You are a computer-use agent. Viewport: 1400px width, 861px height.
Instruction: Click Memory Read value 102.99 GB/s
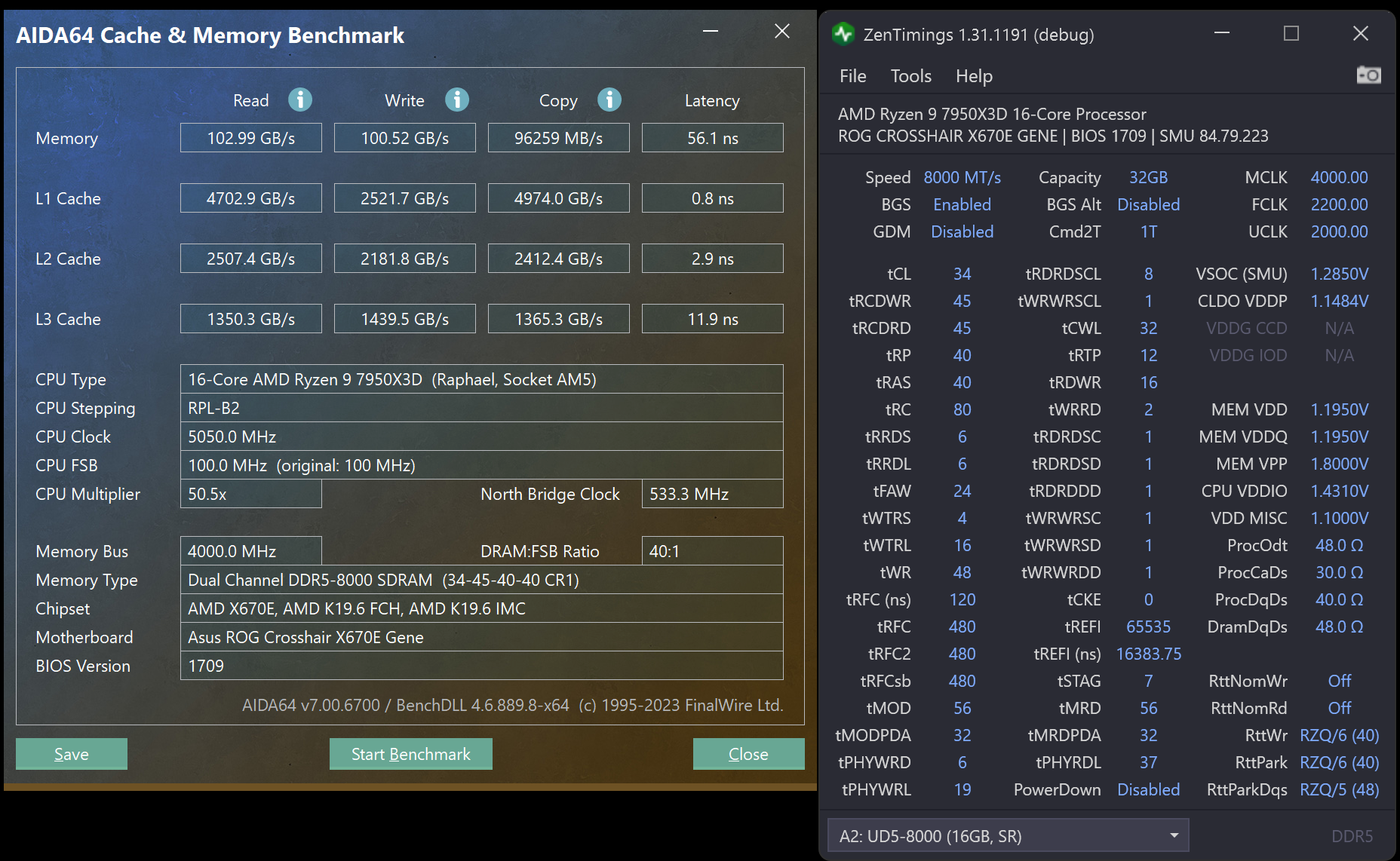click(x=251, y=138)
